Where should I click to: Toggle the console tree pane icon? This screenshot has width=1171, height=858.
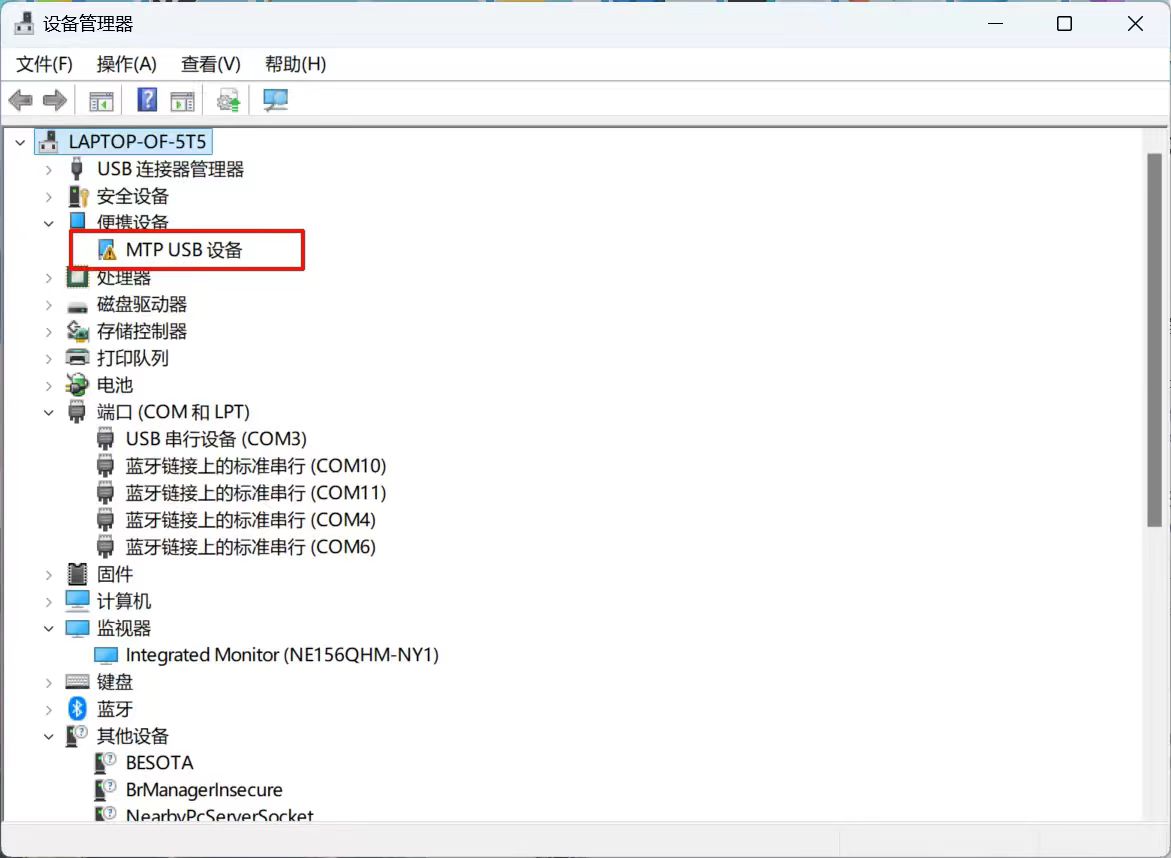pyautogui.click(x=101, y=101)
